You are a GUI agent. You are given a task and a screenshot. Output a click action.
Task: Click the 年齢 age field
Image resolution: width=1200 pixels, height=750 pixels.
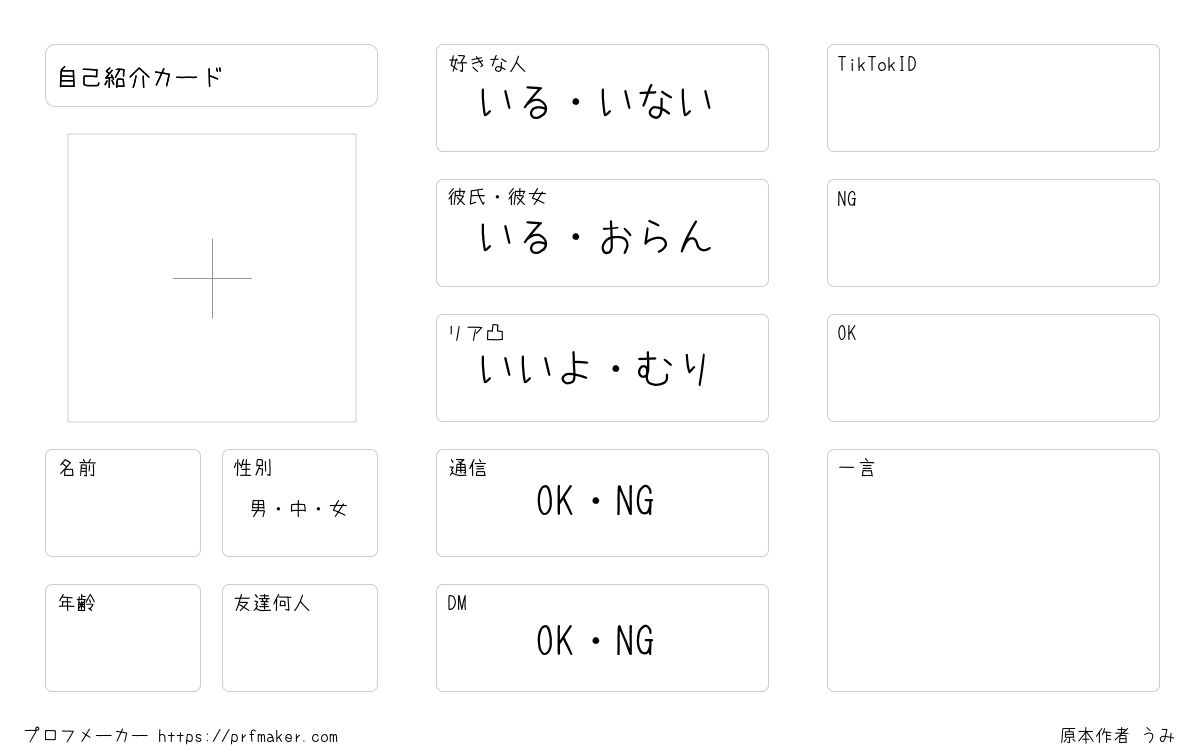123,638
